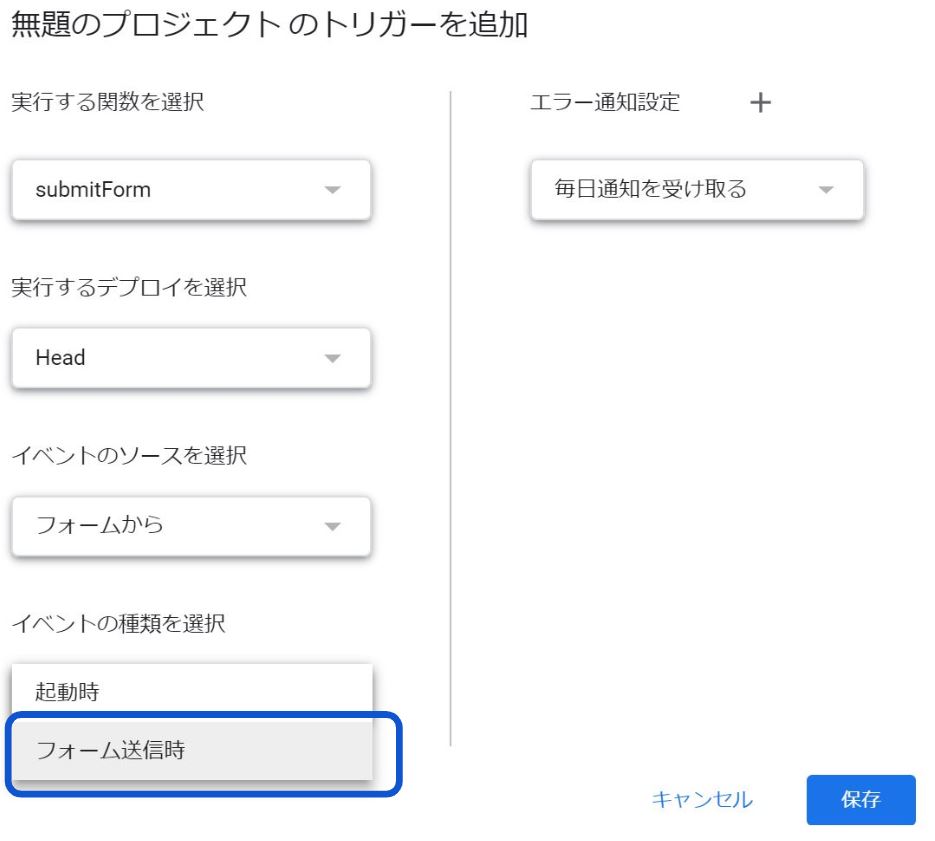Screen dimensions: 935x841
Task: Click the キャンセル button
Action: pos(702,800)
